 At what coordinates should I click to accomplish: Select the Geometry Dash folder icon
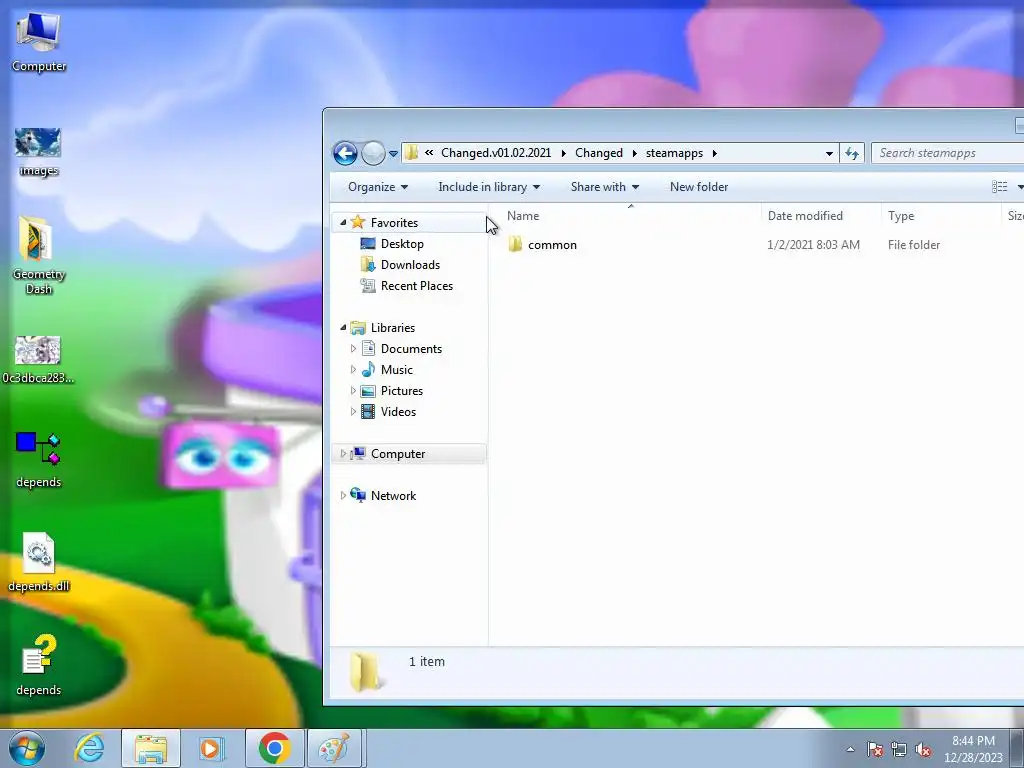[39, 255]
